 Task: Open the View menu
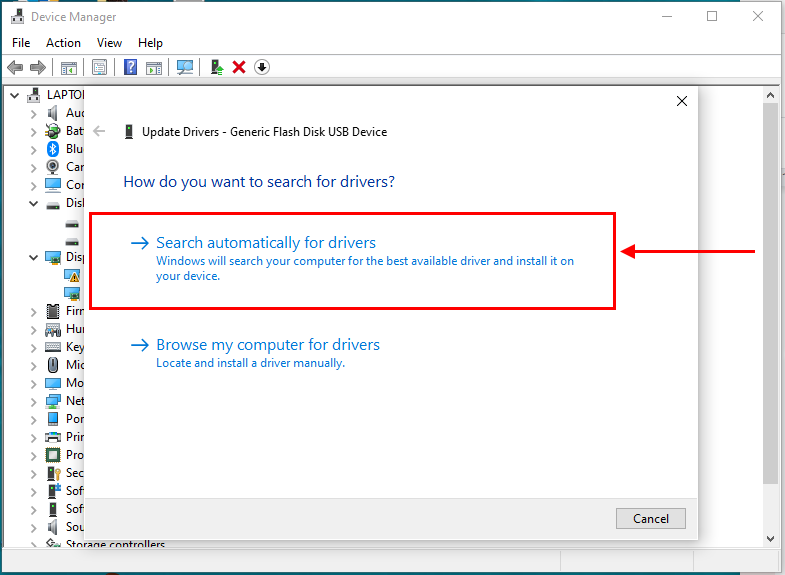click(109, 43)
